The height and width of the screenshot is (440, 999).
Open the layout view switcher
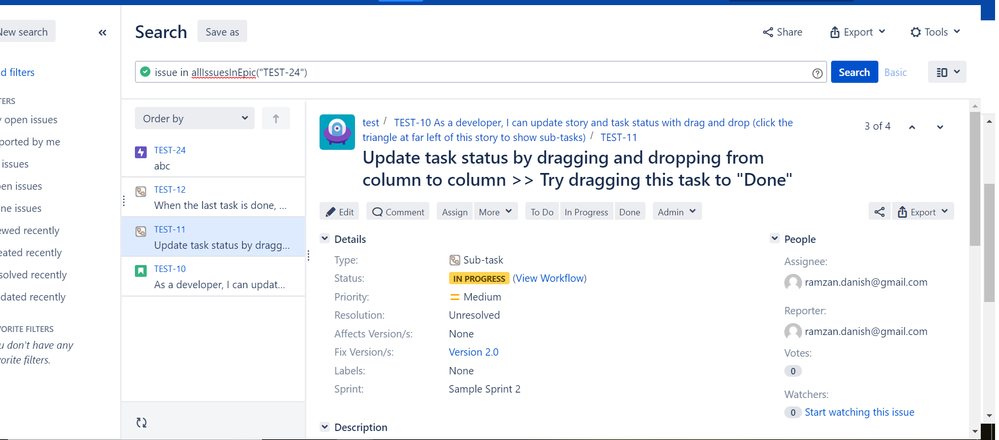point(947,72)
